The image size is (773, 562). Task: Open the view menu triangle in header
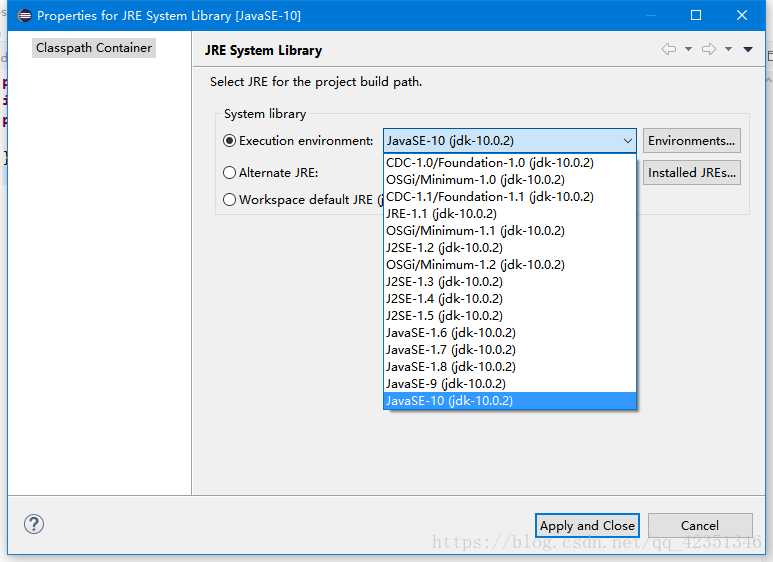(748, 49)
